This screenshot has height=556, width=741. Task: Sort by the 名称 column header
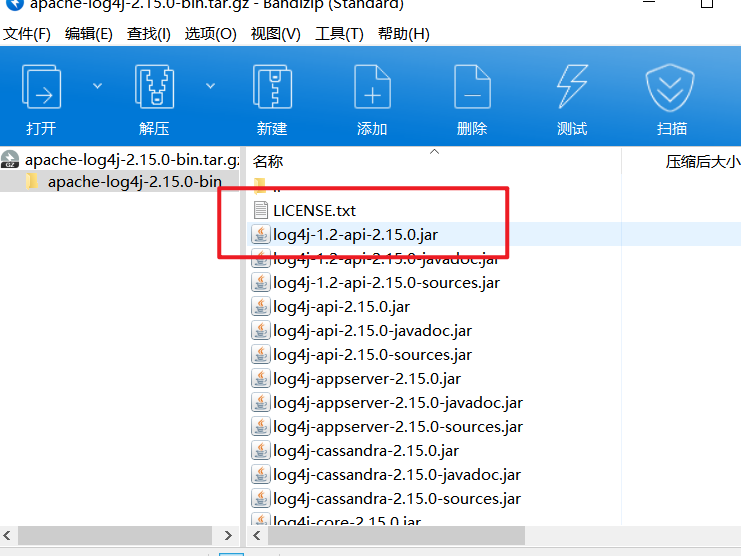(267, 162)
